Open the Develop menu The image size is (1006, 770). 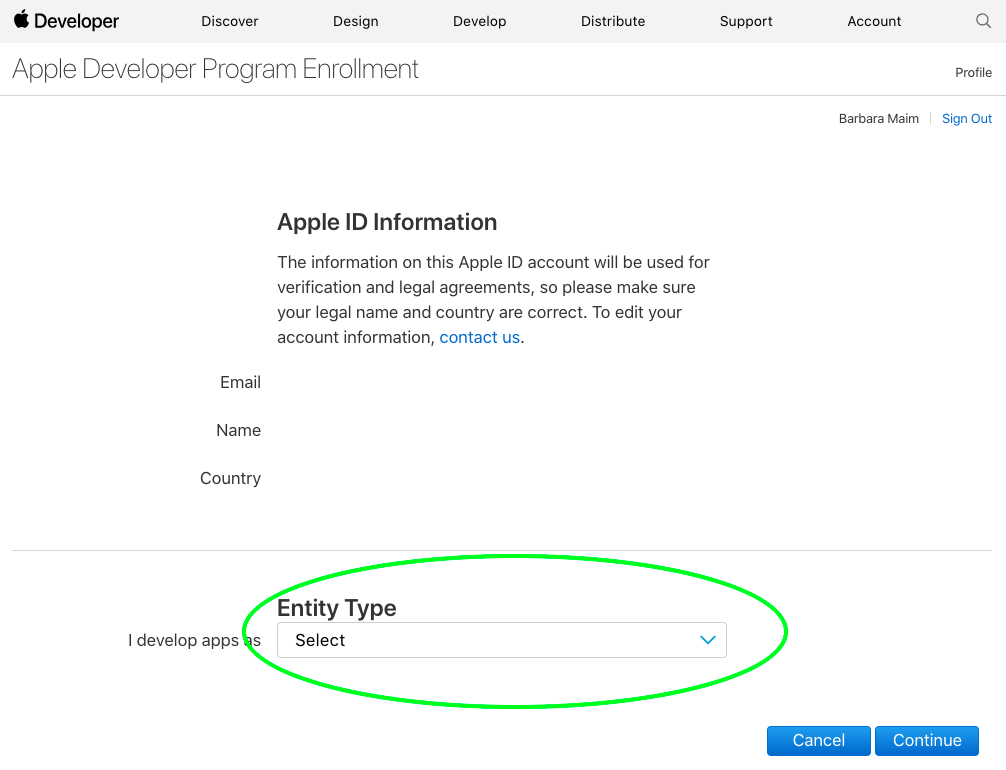[479, 21]
